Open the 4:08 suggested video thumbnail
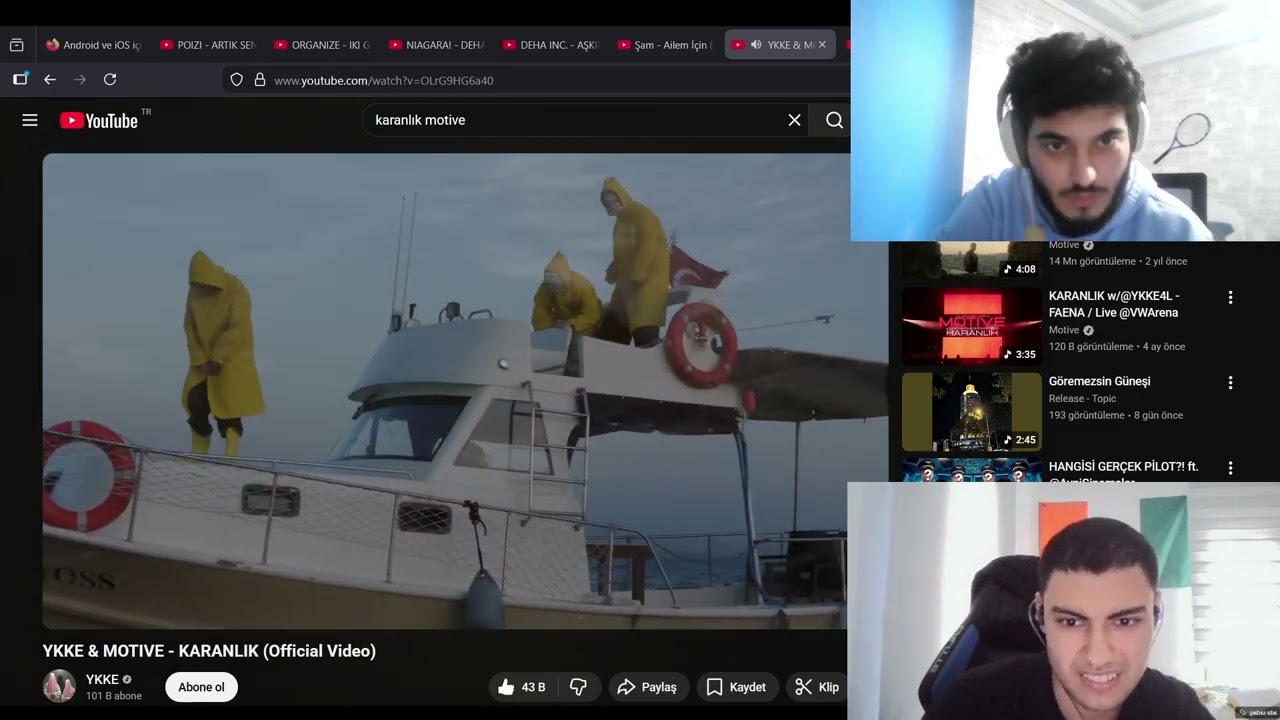This screenshot has height=720, width=1280. coord(972,260)
